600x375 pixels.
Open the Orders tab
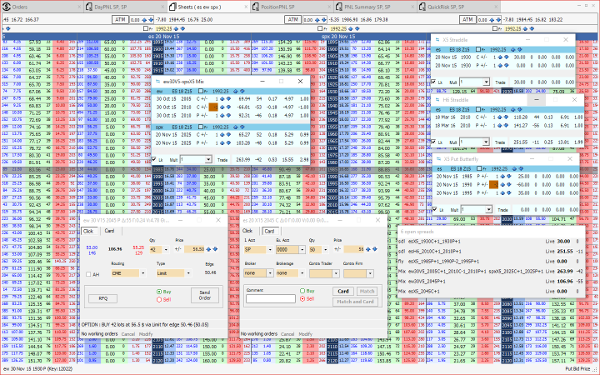coord(41,7)
